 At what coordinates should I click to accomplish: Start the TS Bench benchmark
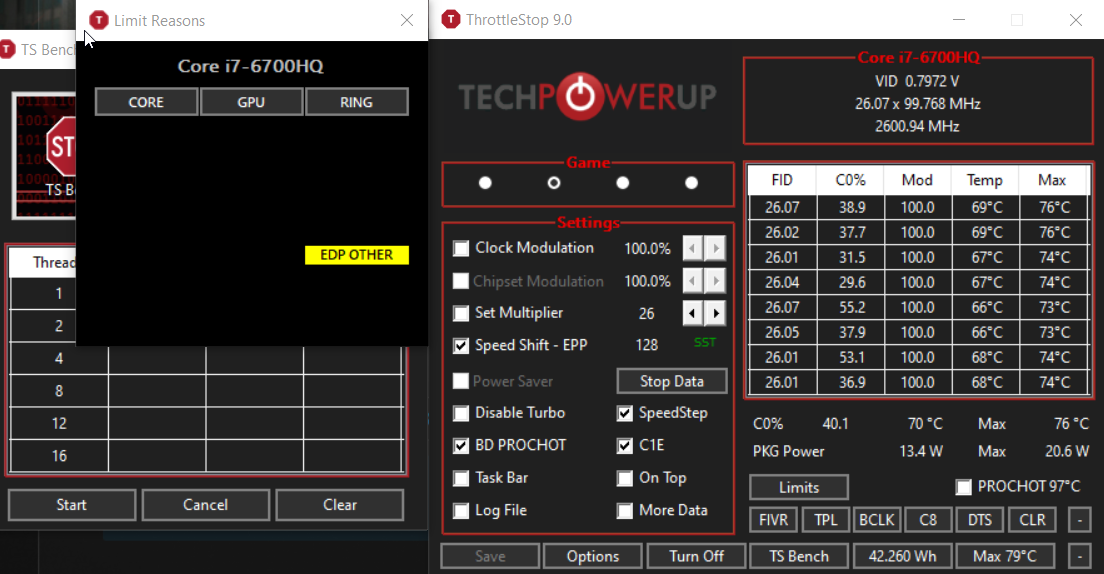point(72,505)
